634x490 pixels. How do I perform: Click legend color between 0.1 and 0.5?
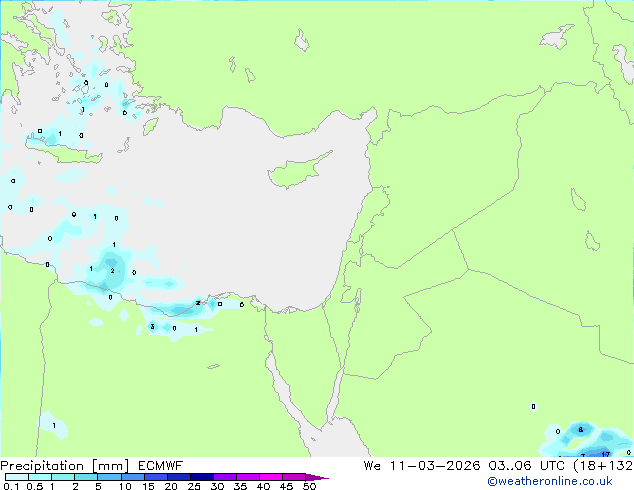click(17, 477)
